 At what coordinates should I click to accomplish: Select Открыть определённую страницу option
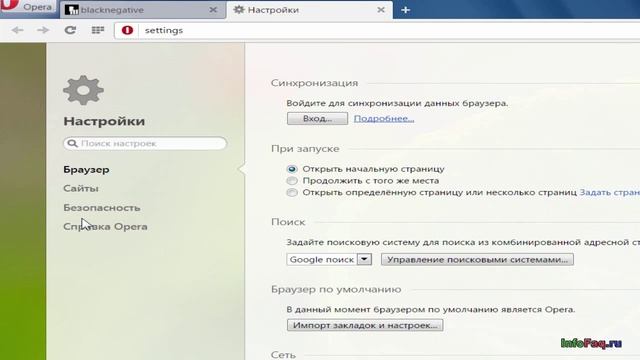click(292, 193)
